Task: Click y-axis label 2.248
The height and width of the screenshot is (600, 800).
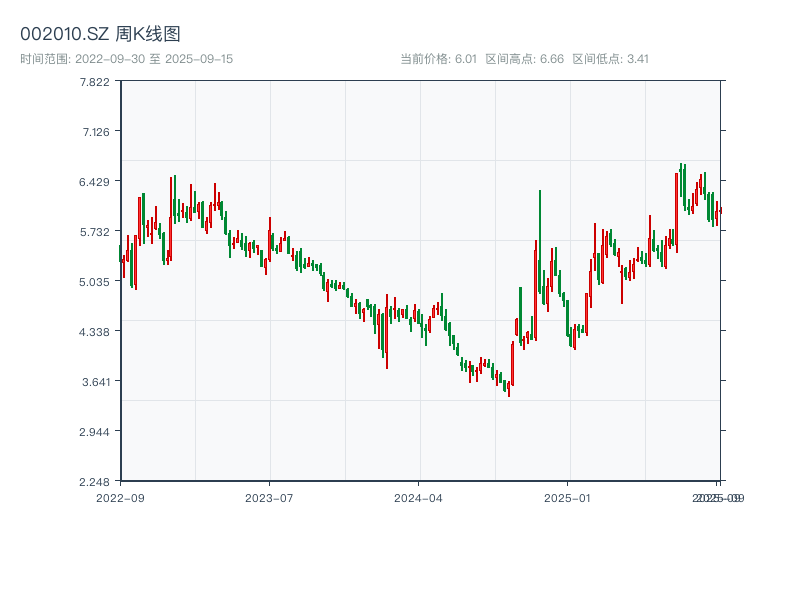Action: [x=94, y=482]
